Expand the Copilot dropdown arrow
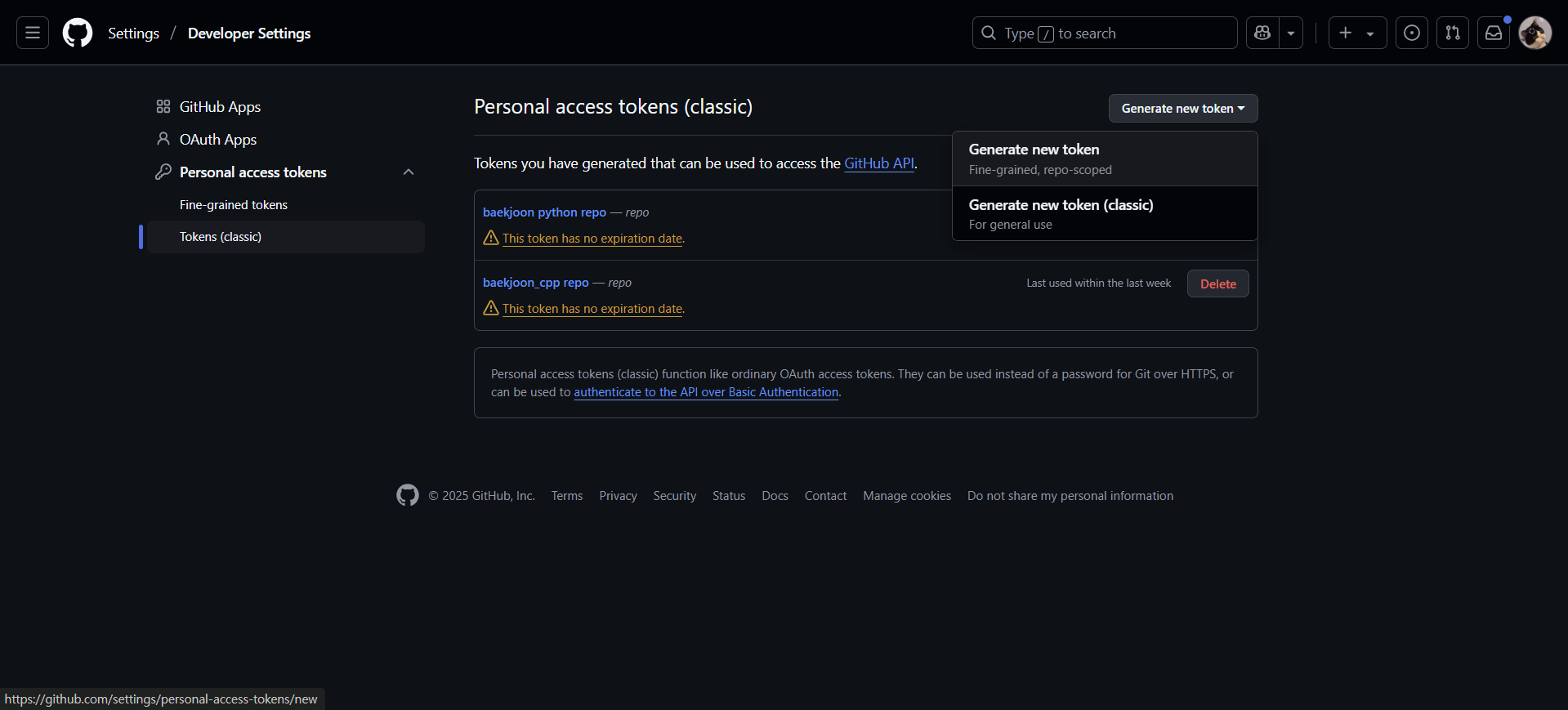 tap(1291, 33)
